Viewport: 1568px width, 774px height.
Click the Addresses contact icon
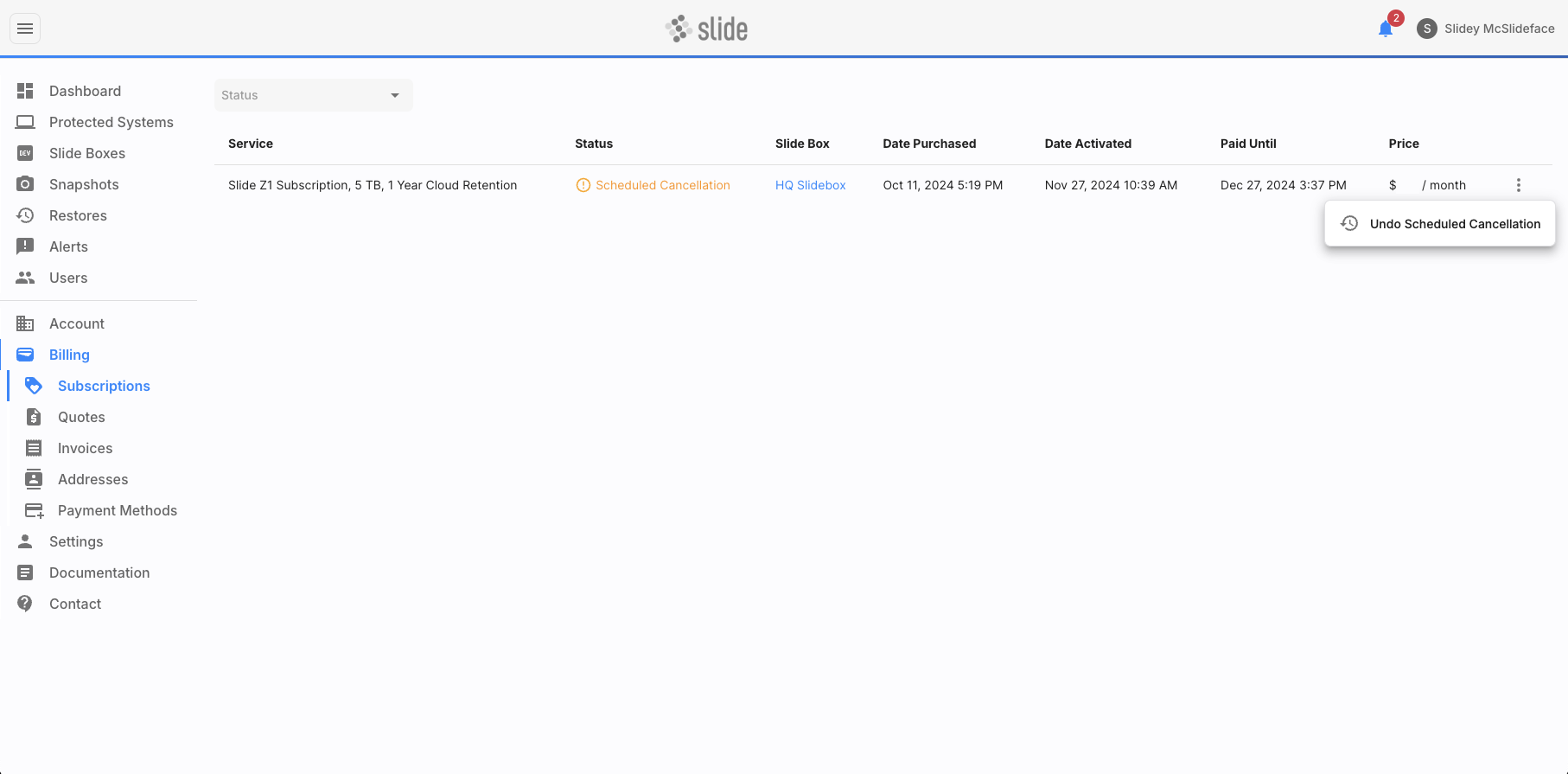34,479
